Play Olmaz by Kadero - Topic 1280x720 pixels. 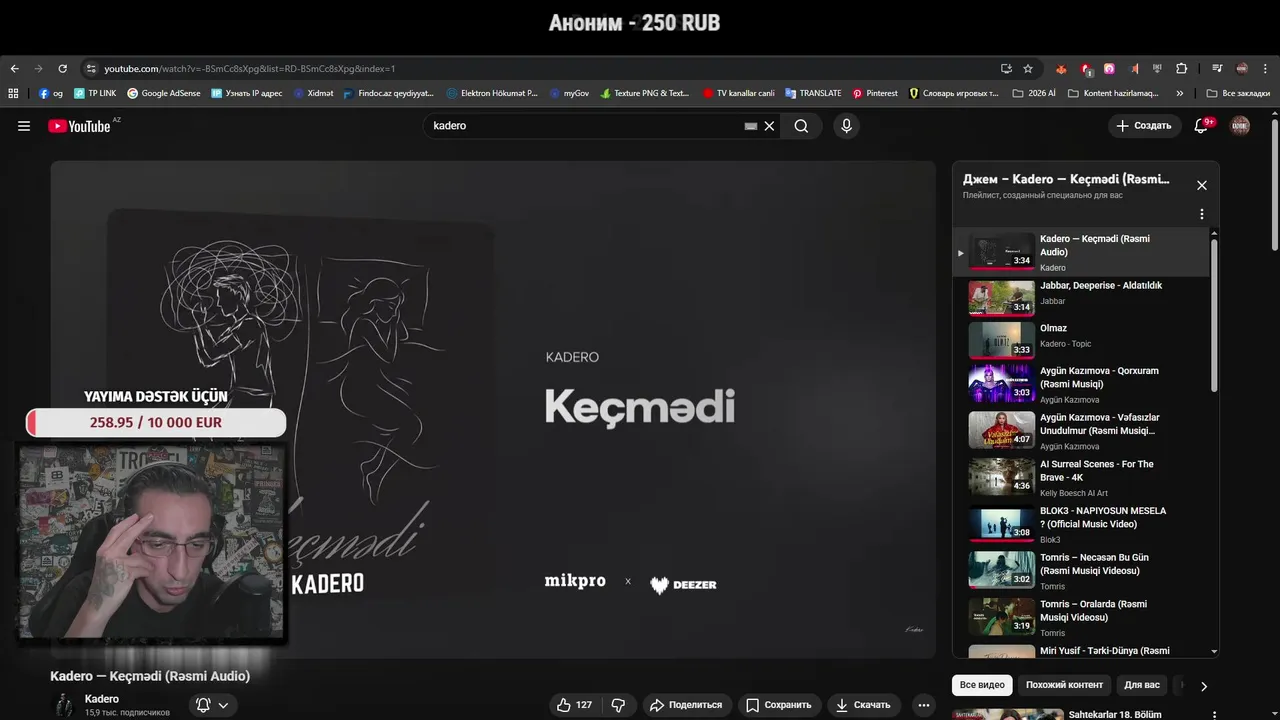coord(1082,340)
